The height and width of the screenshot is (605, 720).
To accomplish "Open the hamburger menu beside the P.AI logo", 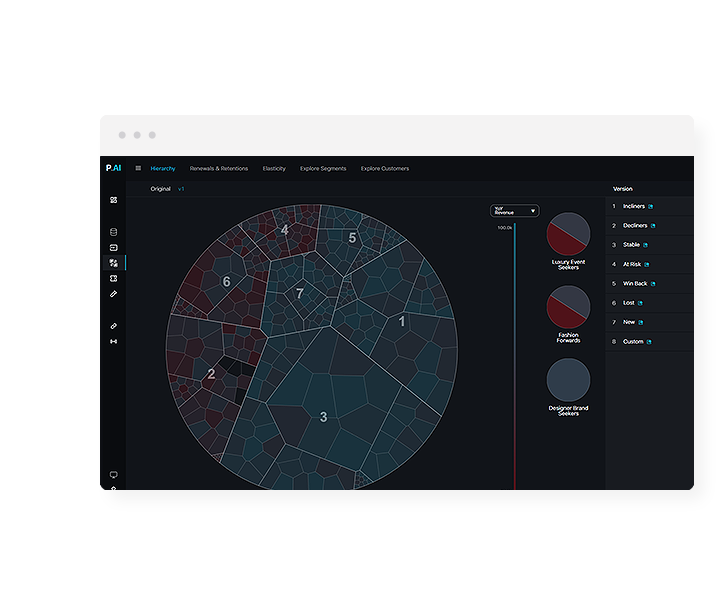I will 138,168.
